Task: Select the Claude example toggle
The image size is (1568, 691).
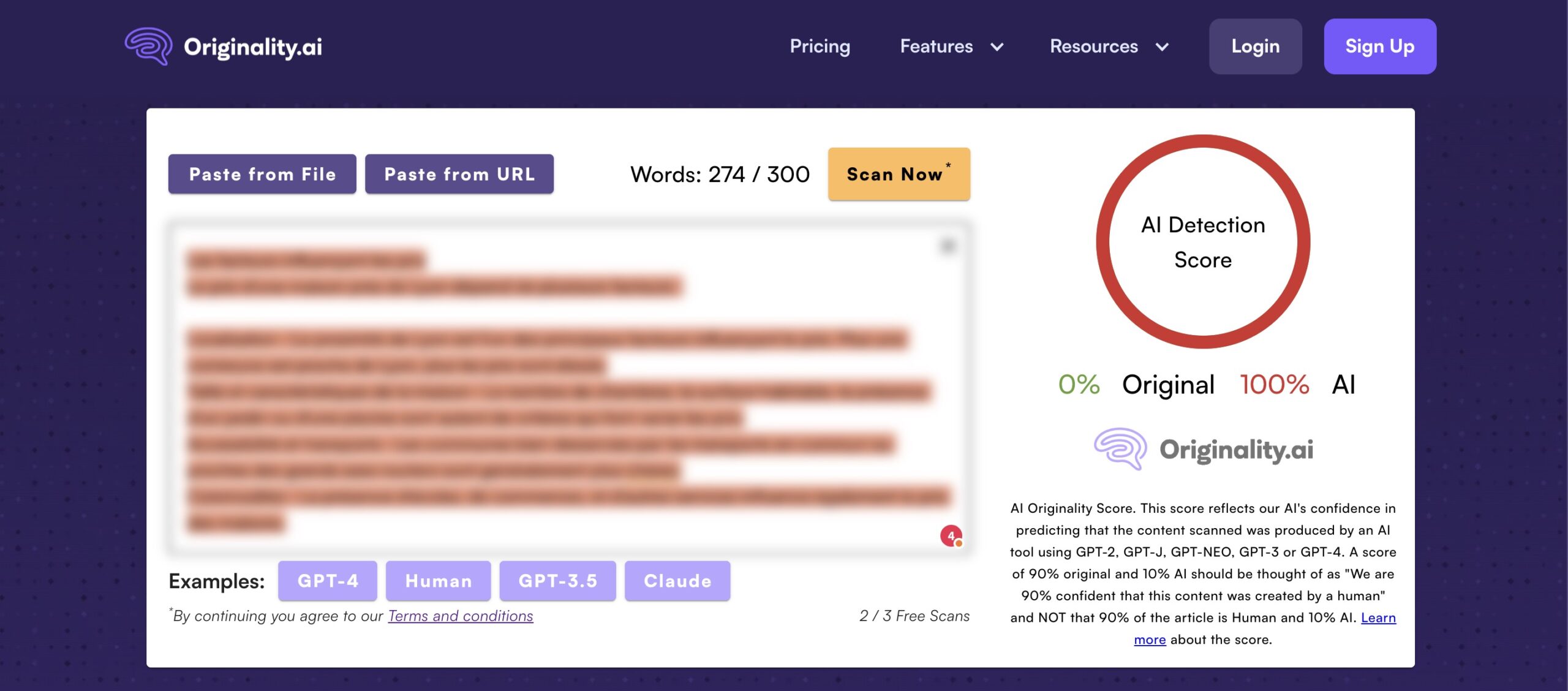Action: click(677, 580)
